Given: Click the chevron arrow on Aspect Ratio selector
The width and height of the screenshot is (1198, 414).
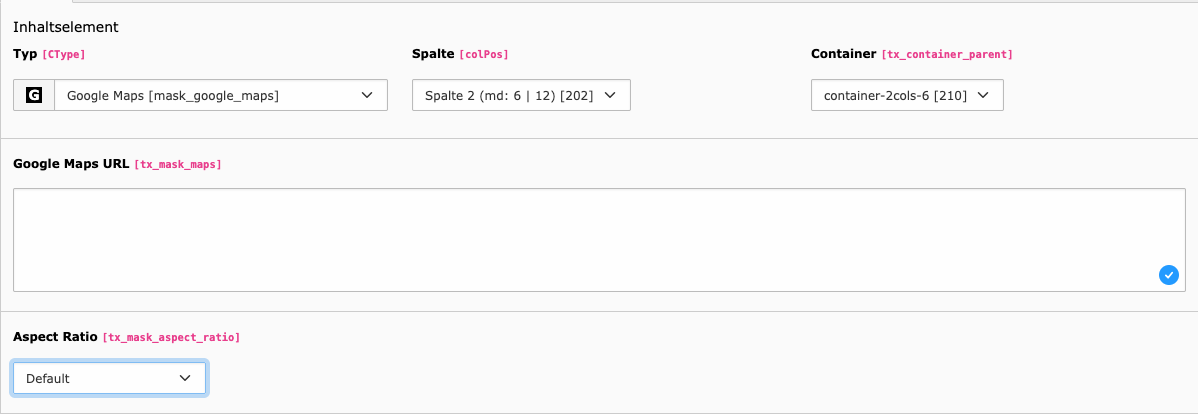Looking at the screenshot, I should pyautogui.click(x=185, y=378).
